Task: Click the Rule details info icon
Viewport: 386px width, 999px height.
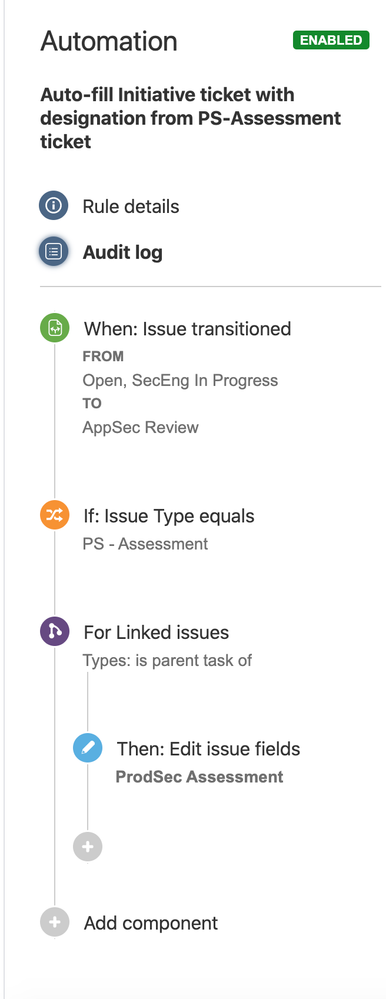Action: pyautogui.click(x=54, y=206)
